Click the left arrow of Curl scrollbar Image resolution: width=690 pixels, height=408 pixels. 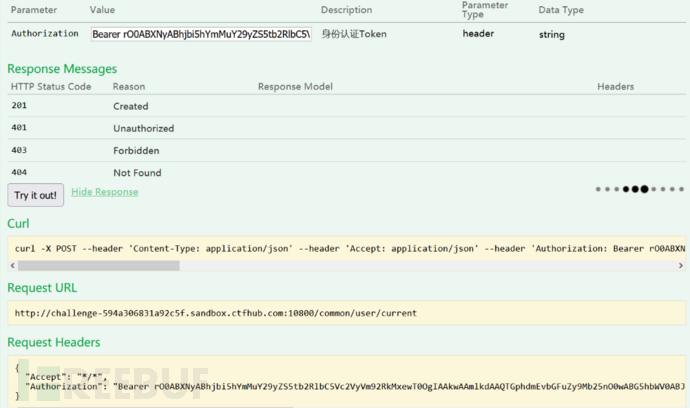coord(13,266)
